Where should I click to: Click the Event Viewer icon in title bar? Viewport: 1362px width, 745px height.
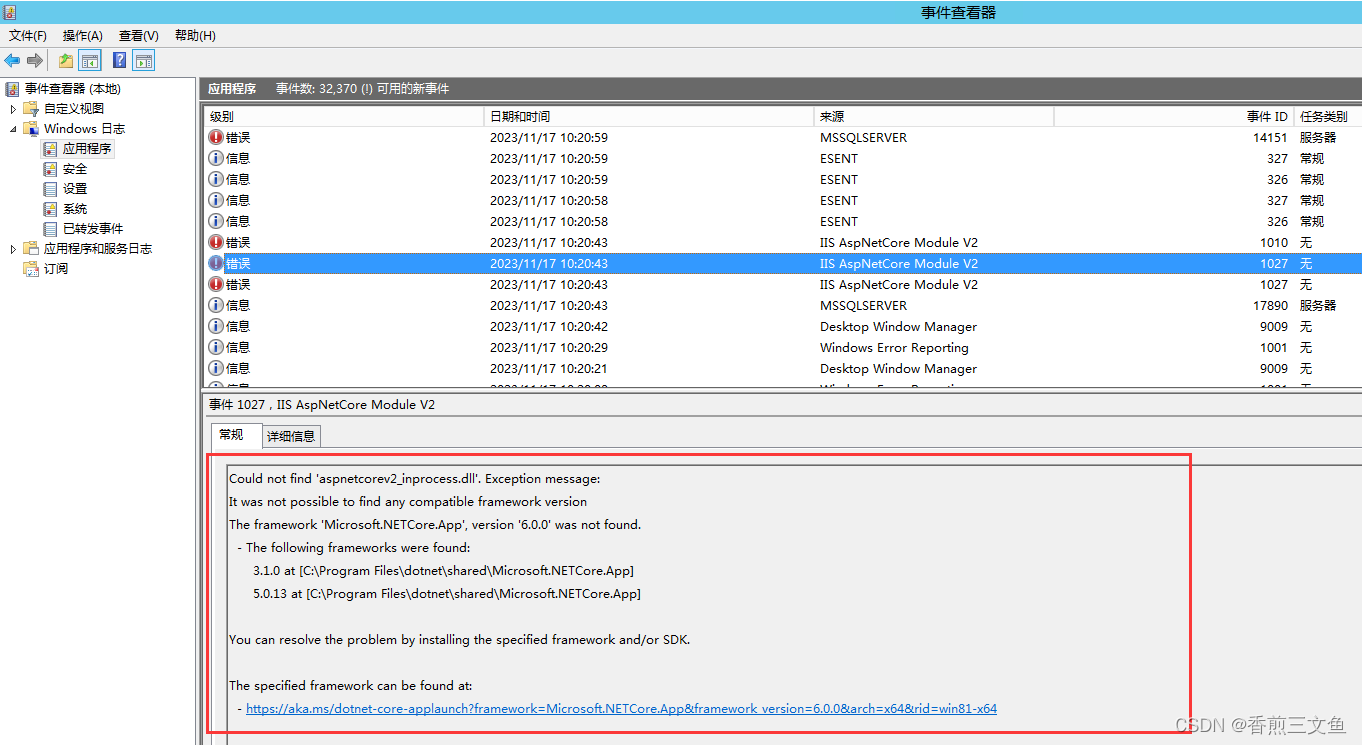[x=9, y=12]
